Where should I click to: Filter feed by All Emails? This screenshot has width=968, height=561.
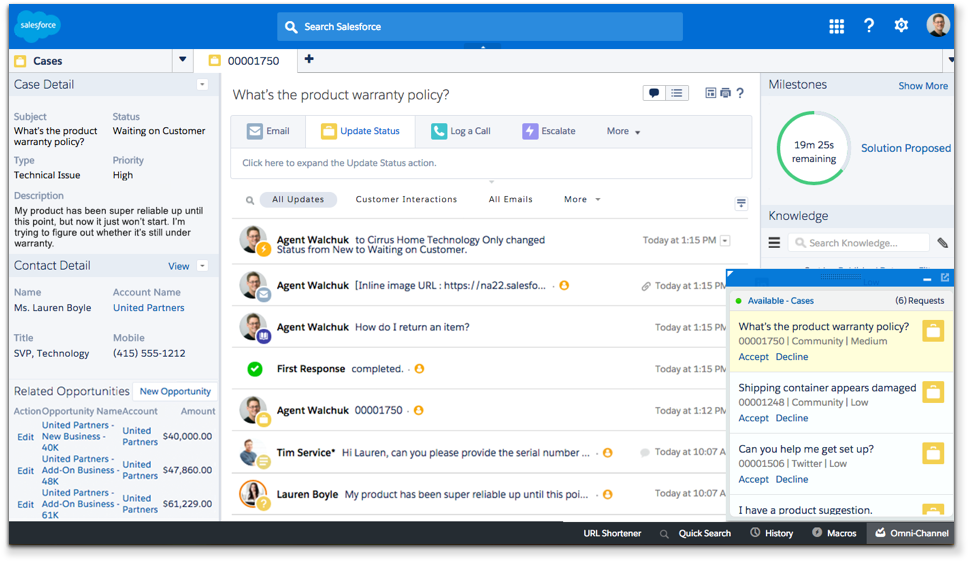511,199
